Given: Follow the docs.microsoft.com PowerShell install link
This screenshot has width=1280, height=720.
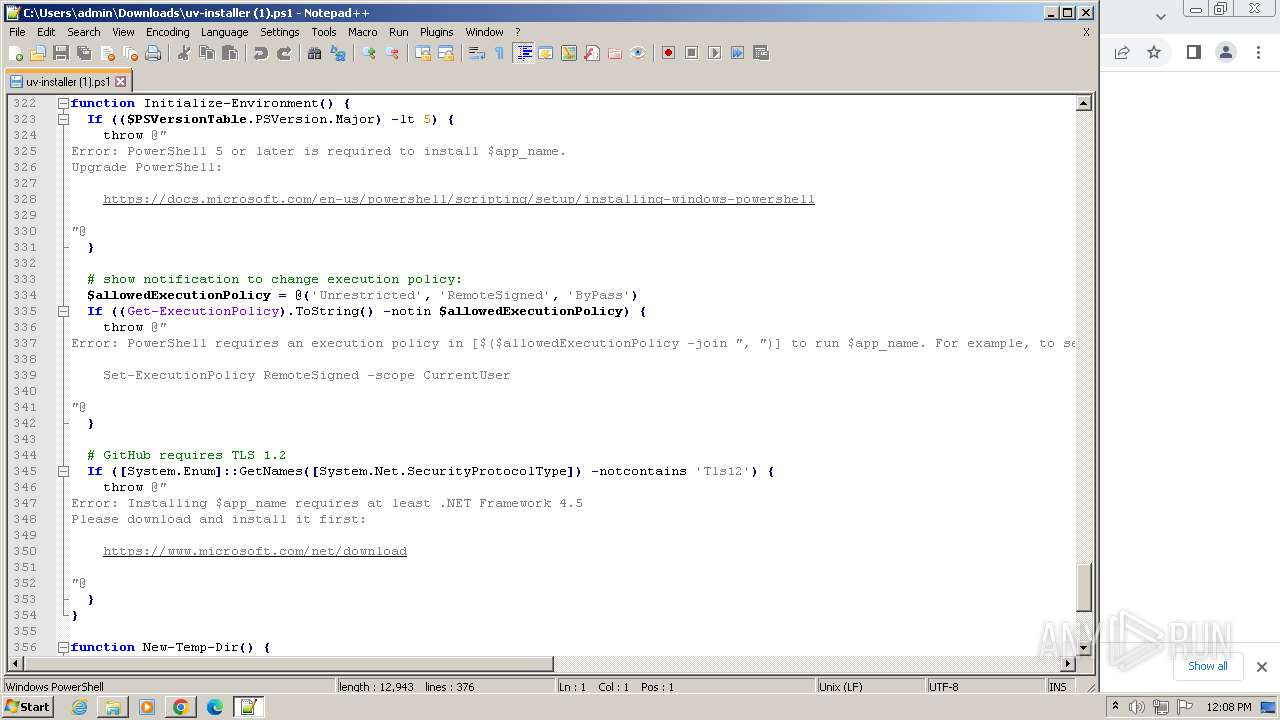Looking at the screenshot, I should [459, 199].
